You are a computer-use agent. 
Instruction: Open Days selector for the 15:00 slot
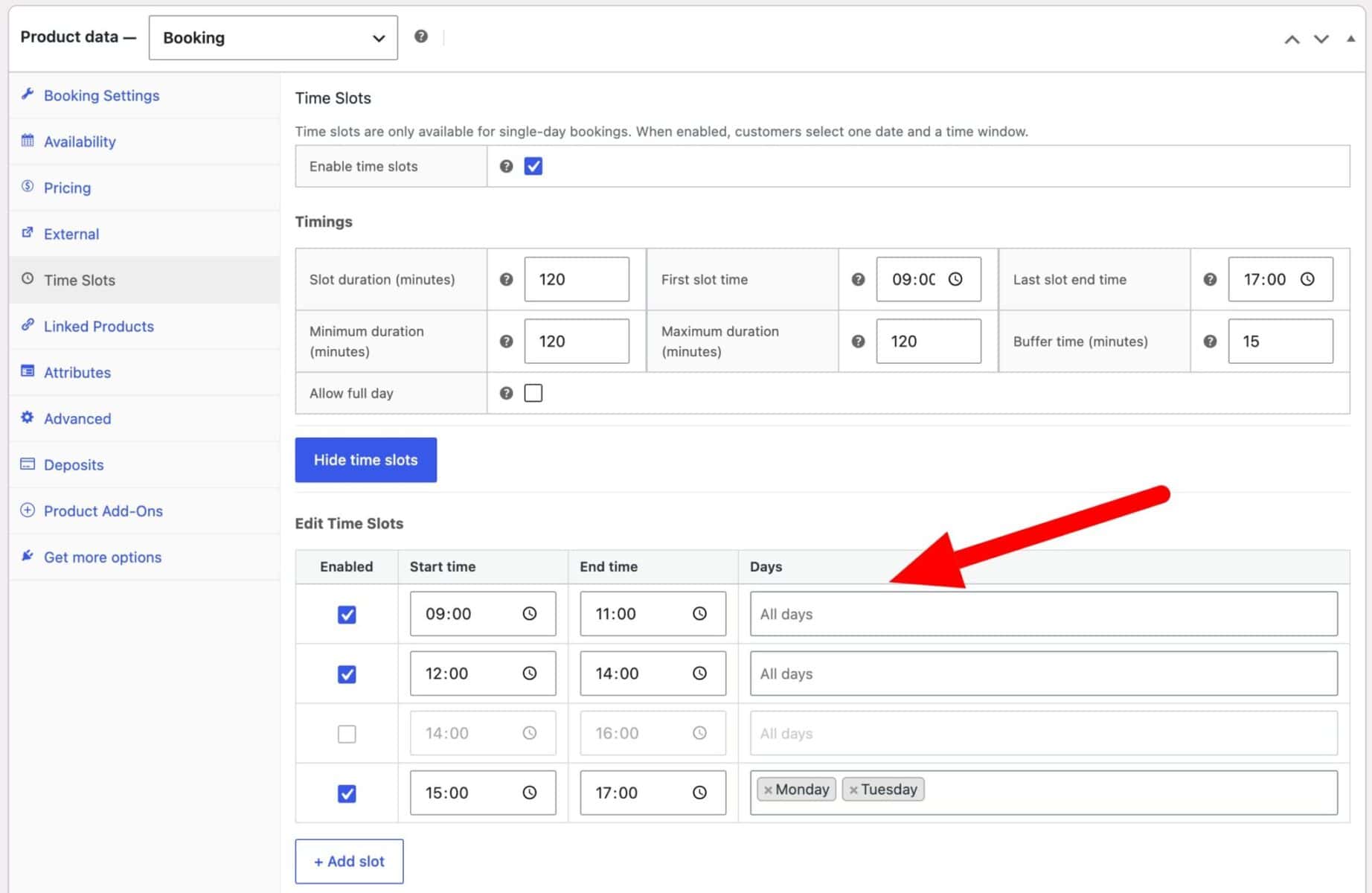[x=1044, y=793]
